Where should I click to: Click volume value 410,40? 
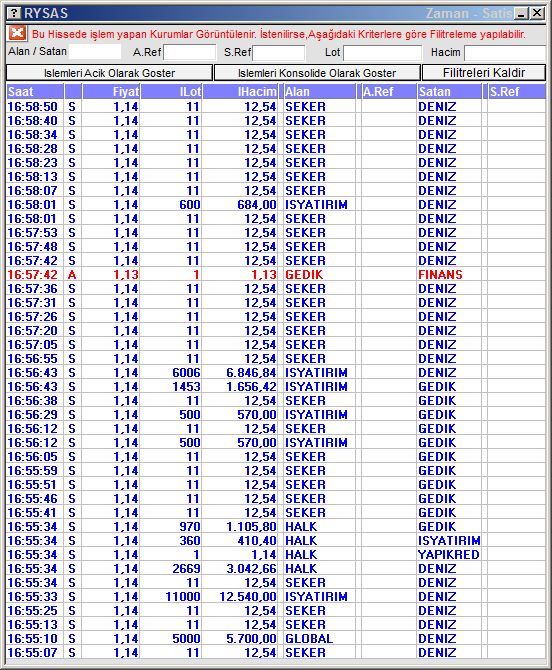point(257,541)
